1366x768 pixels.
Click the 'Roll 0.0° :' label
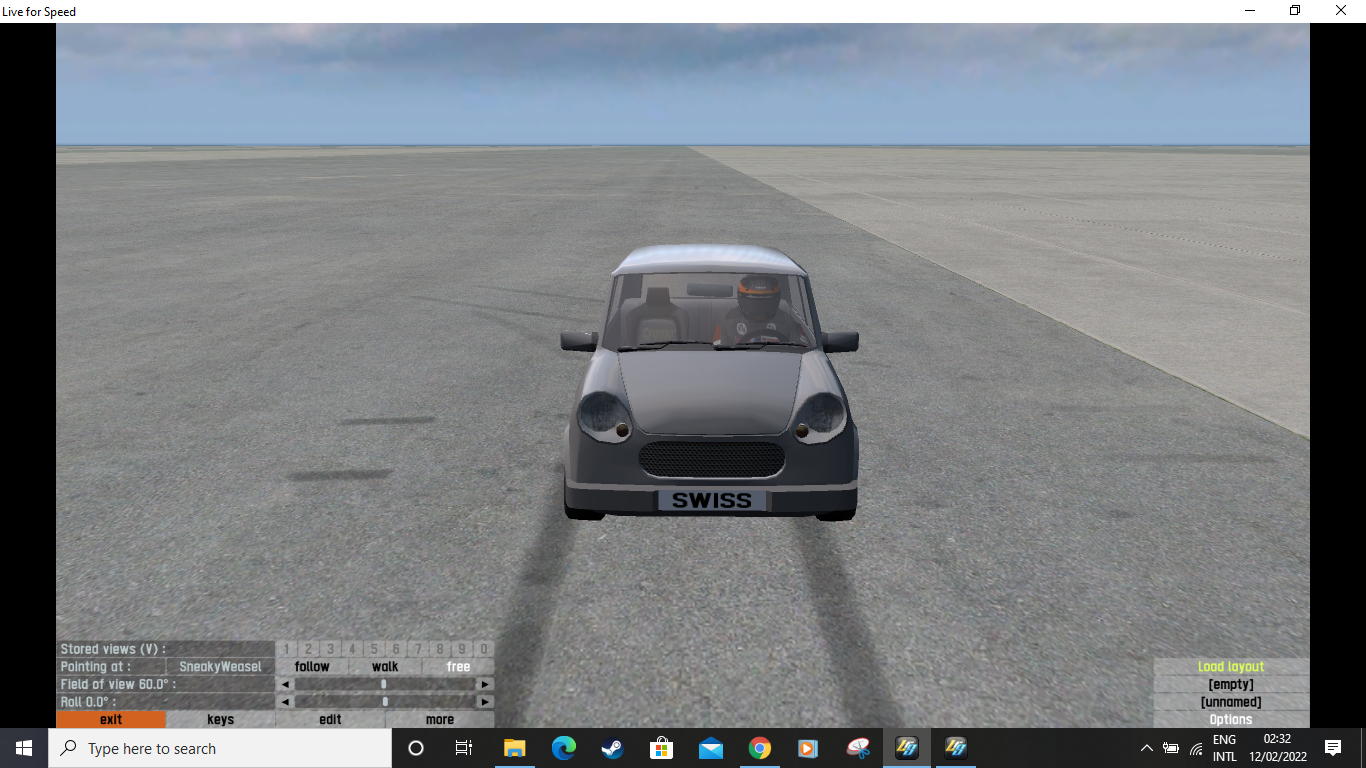pyautogui.click(x=88, y=702)
